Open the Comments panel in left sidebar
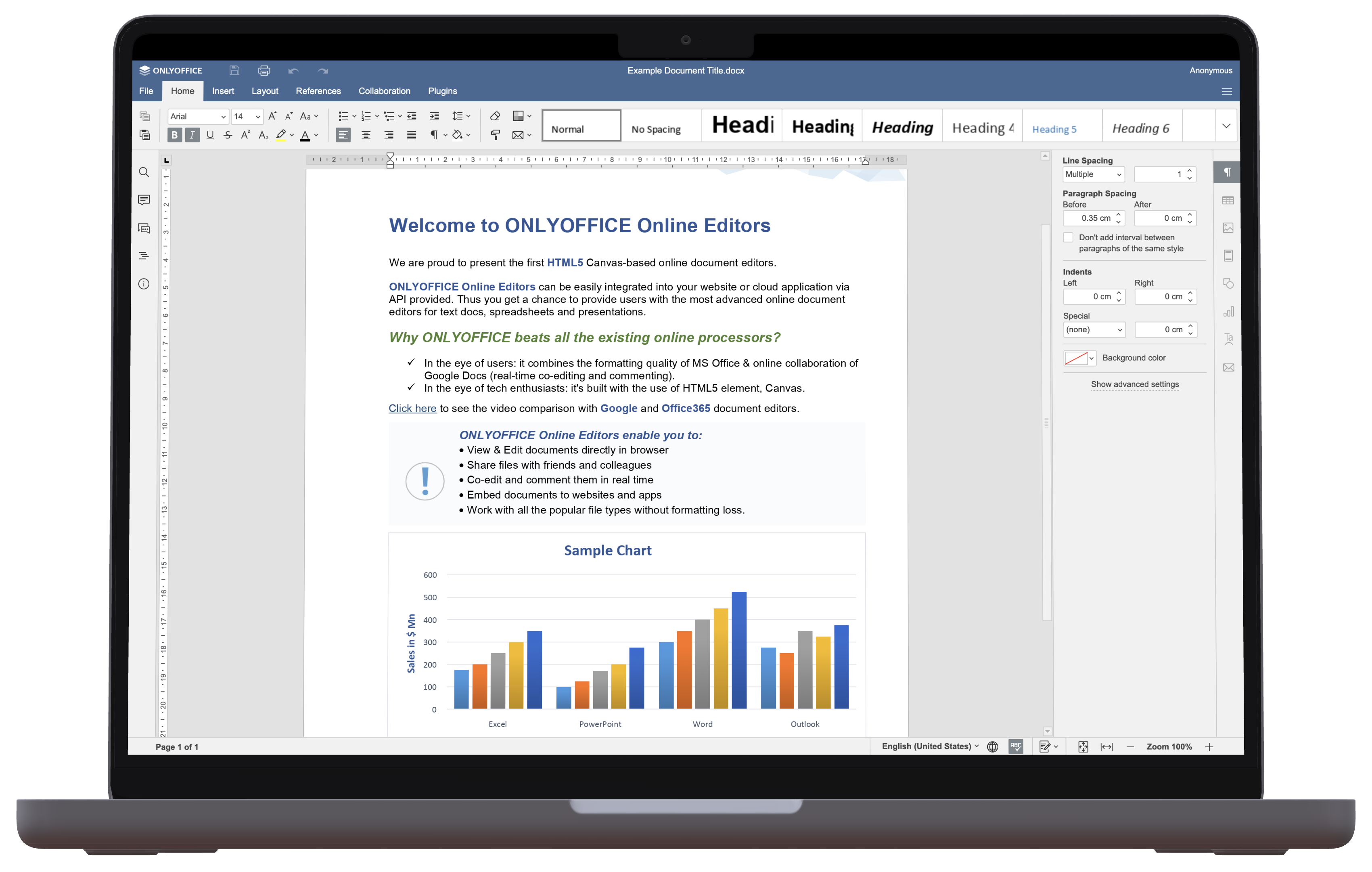This screenshot has width=1372, height=872. (144, 199)
